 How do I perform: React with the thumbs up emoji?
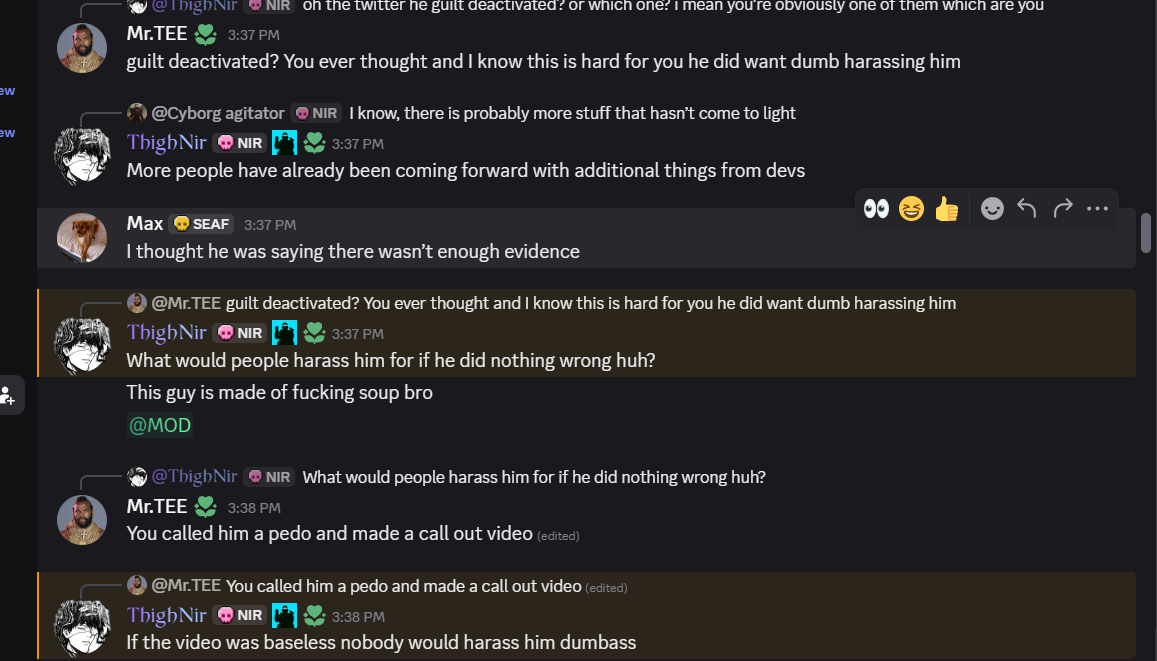point(947,210)
